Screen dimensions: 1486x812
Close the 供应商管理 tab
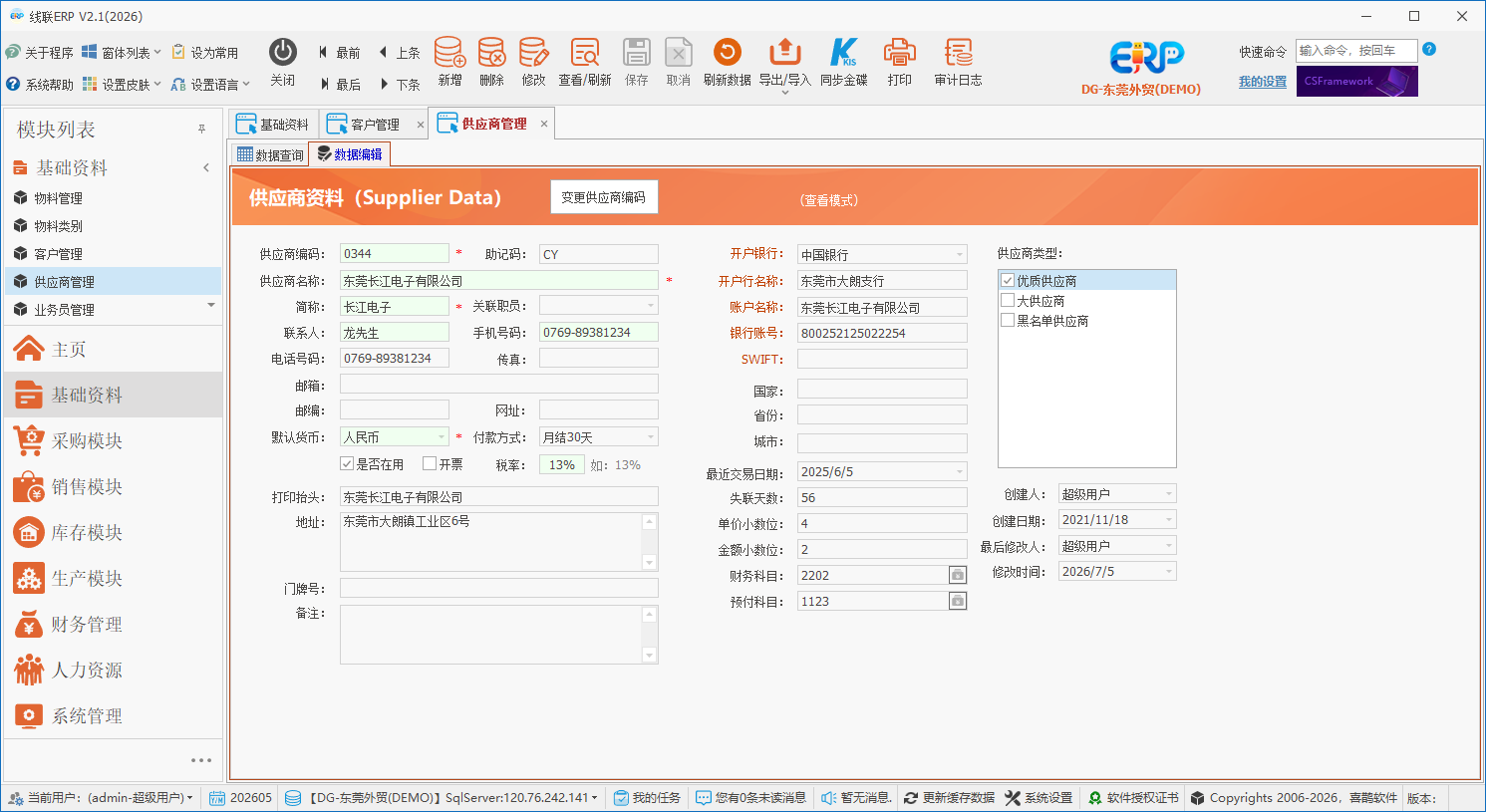(x=544, y=124)
